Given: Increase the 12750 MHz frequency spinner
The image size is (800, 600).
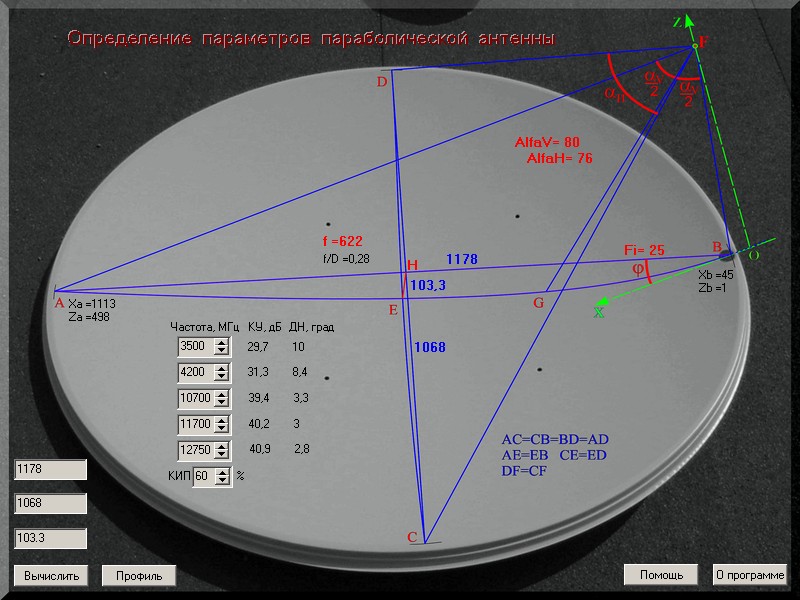Looking at the screenshot, I should tap(221, 446).
